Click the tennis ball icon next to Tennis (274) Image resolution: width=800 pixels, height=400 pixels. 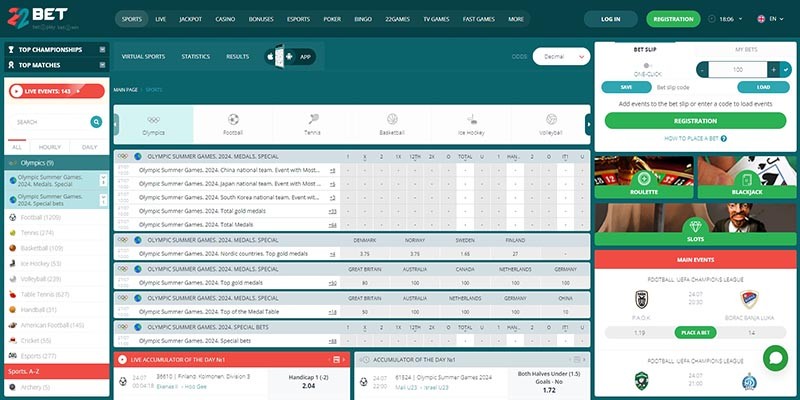[x=13, y=233]
